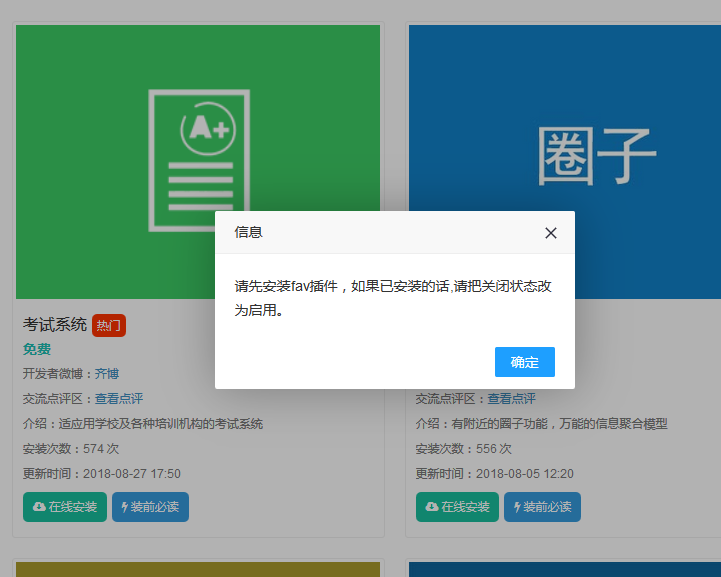
Task: Click the red 热门 badge
Action: (109, 325)
